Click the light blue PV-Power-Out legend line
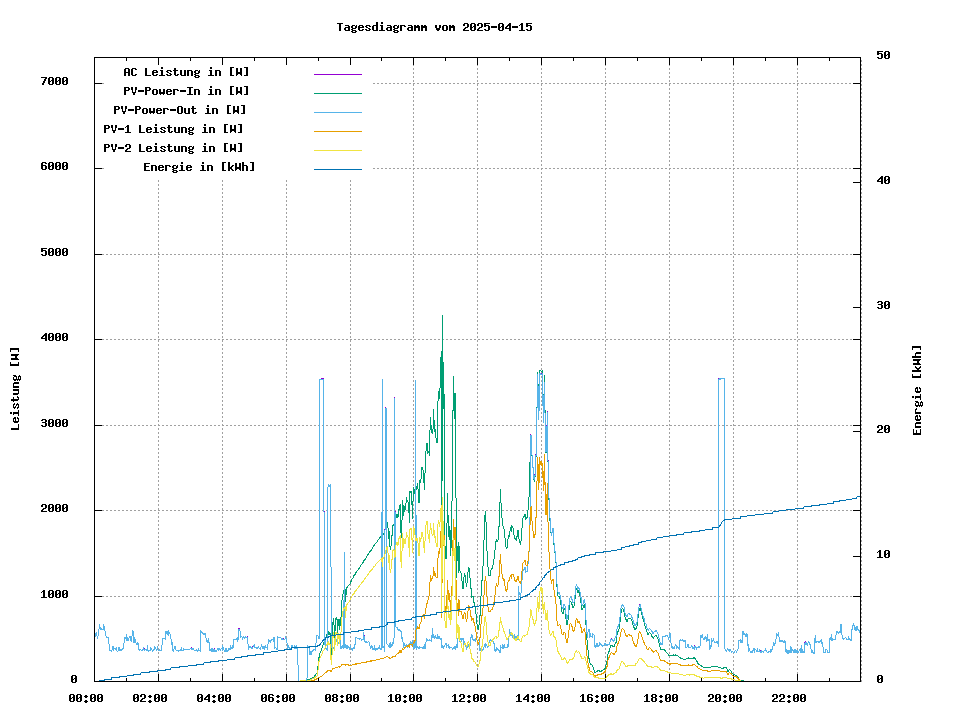 click(337, 112)
